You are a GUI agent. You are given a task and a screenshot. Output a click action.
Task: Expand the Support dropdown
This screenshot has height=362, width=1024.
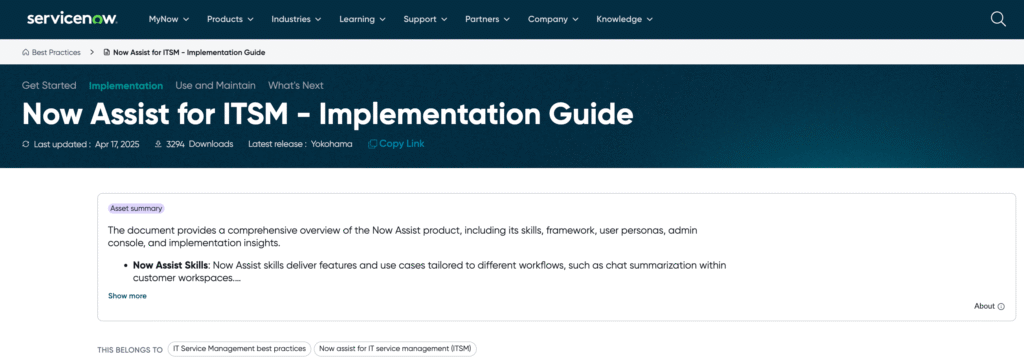(425, 19)
